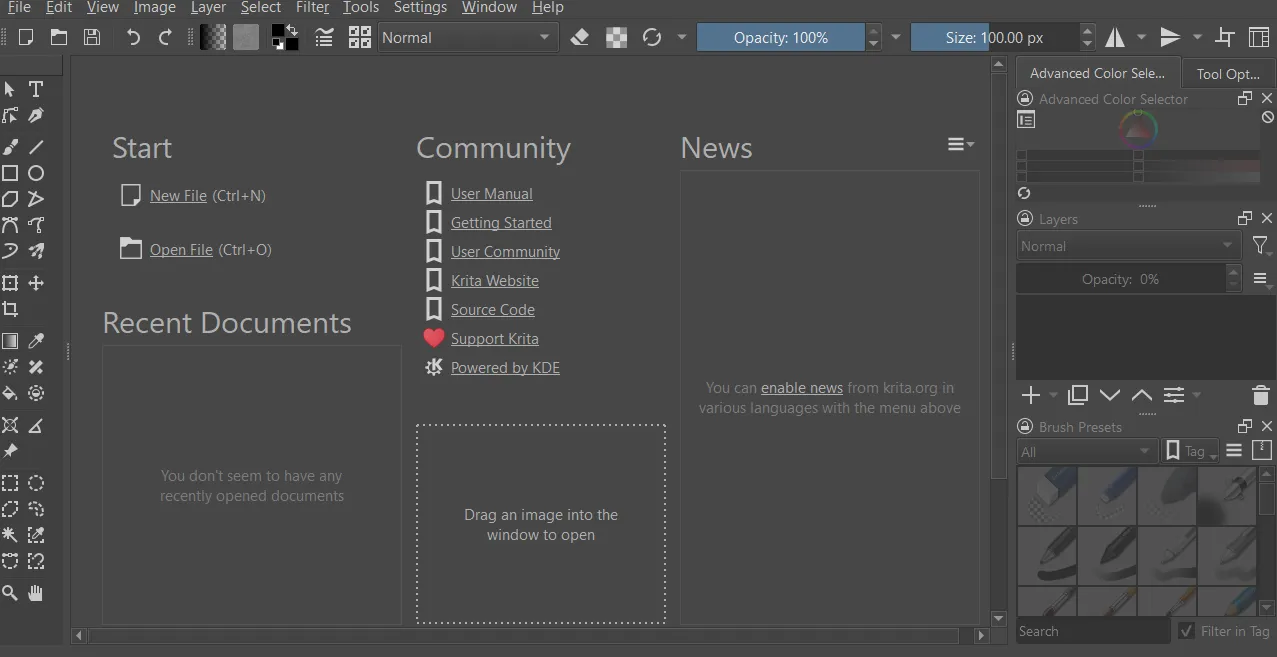Toggle the Eraser mode button
1277x657 pixels.
coord(579,38)
